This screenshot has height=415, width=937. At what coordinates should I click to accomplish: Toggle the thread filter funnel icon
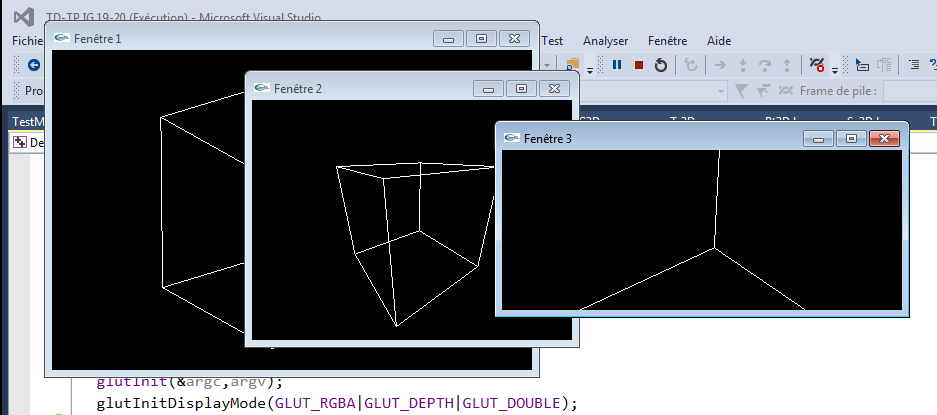(741, 91)
